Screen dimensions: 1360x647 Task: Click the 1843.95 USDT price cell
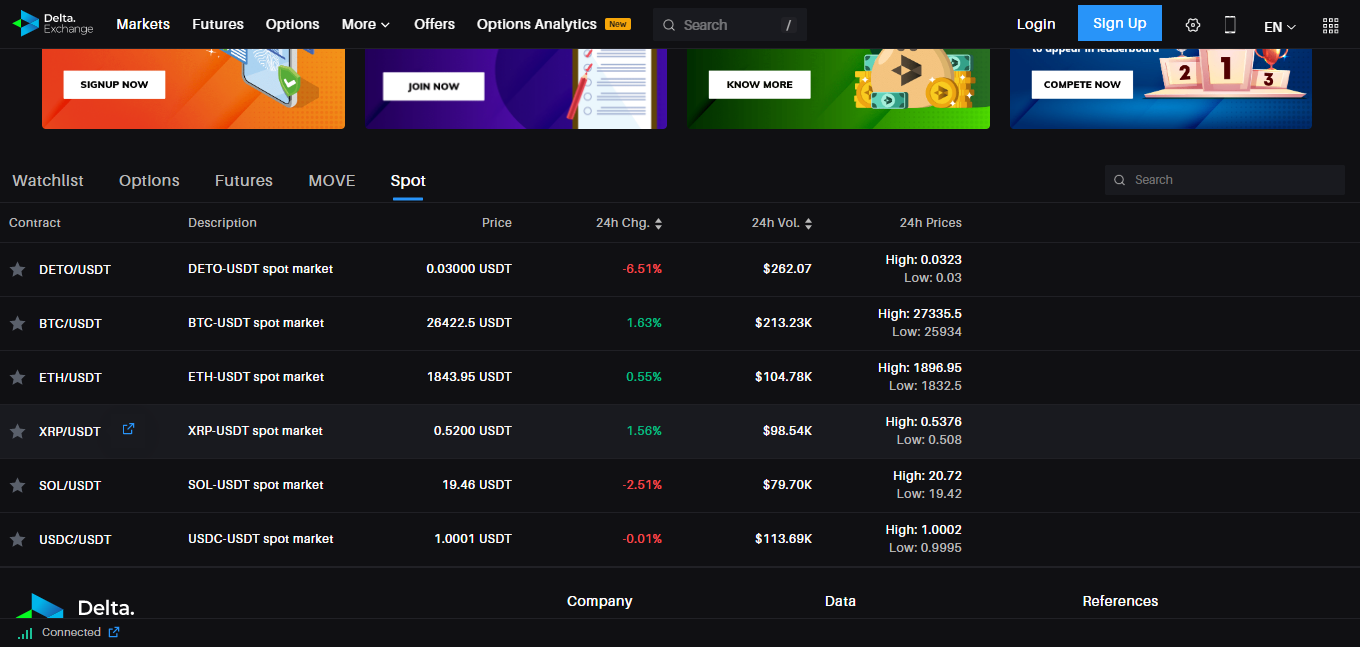(x=469, y=377)
